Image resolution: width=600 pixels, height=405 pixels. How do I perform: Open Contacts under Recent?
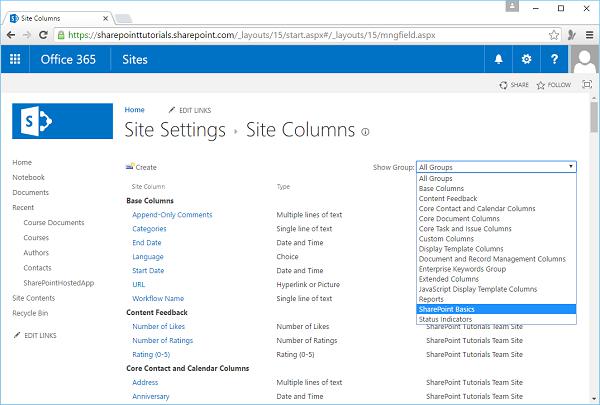pos(37,268)
